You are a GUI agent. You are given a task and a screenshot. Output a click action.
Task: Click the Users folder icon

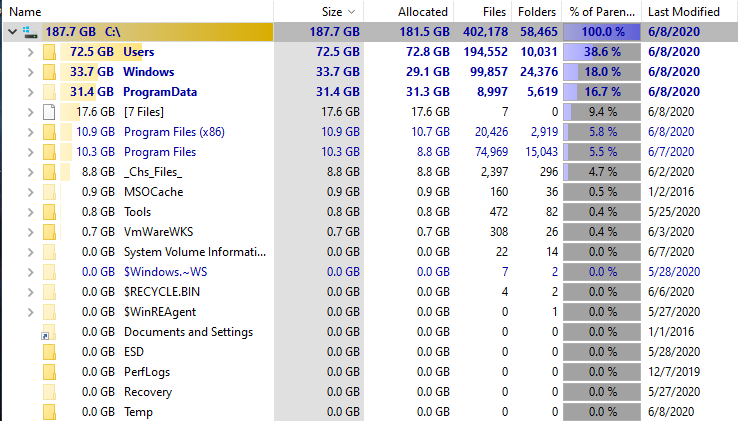click(49, 52)
